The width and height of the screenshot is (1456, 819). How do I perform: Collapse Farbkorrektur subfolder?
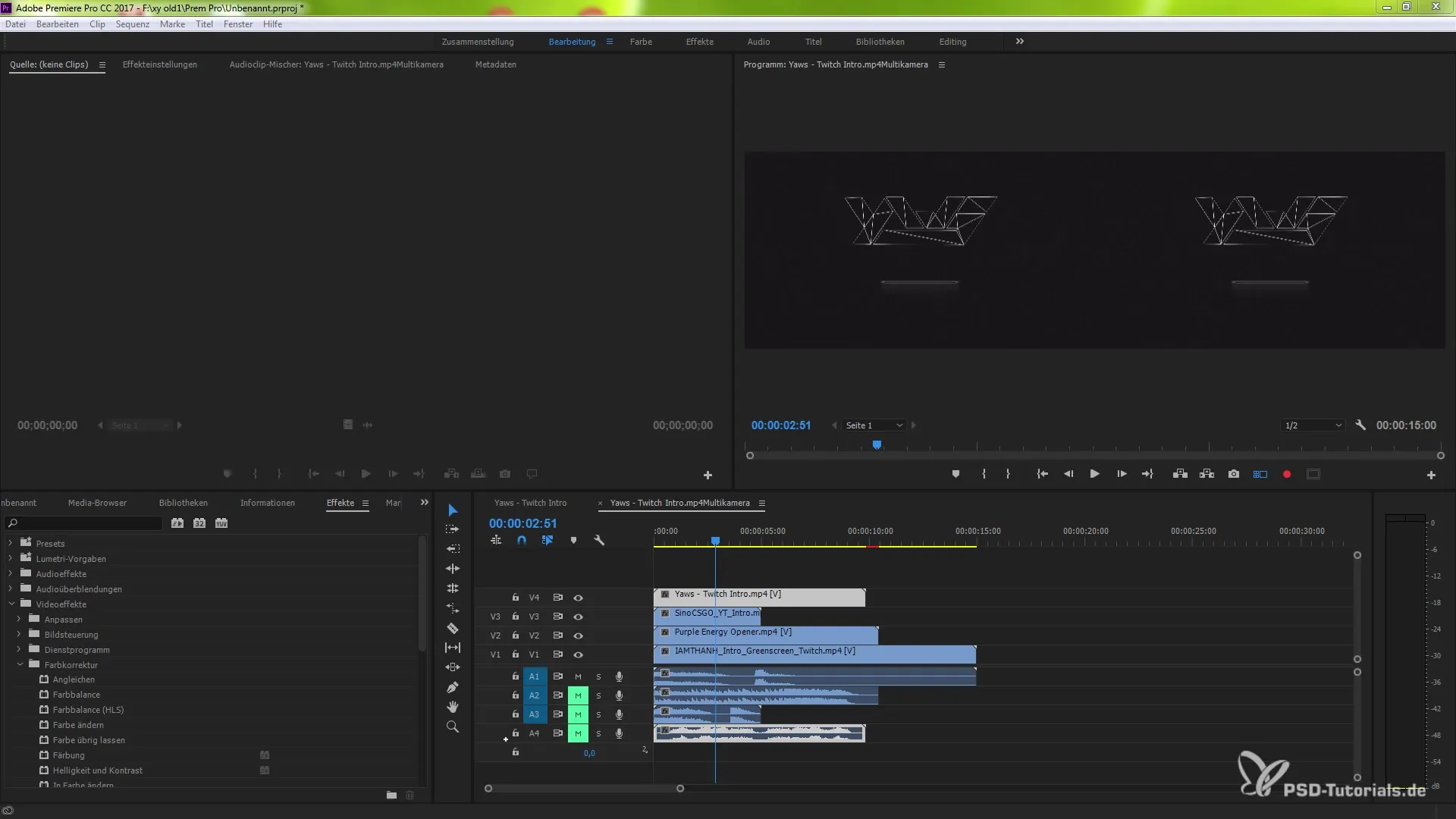point(20,664)
